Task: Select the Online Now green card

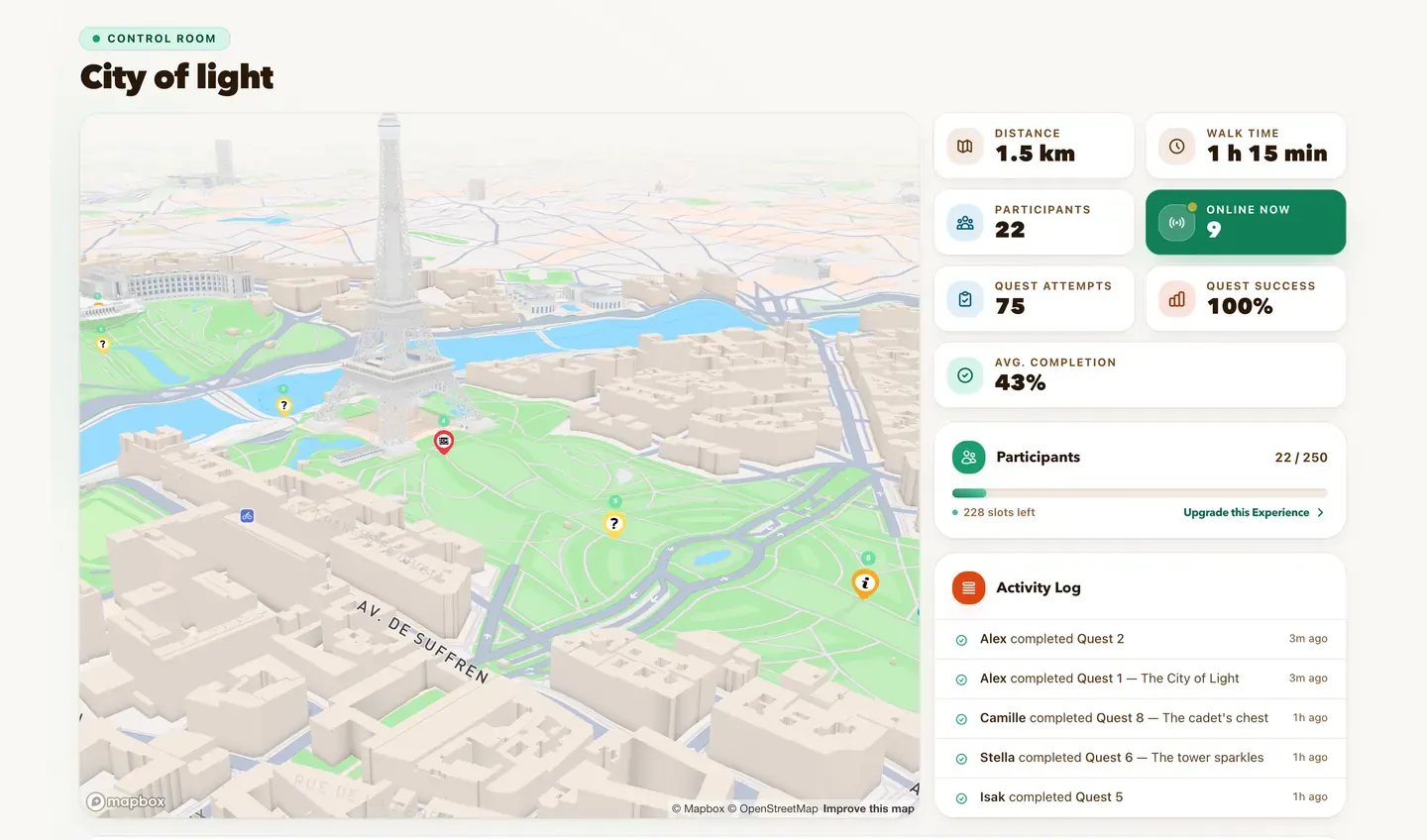Action: [1246, 222]
